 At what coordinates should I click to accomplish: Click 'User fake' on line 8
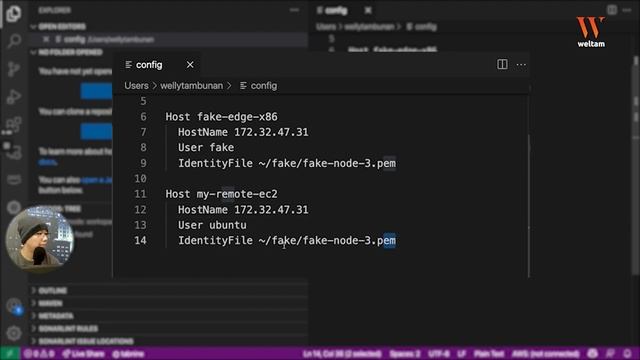tap(206, 147)
